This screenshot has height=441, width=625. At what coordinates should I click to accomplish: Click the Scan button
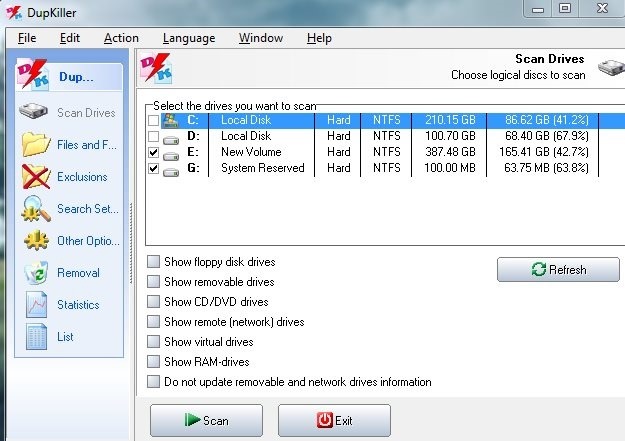tap(206, 420)
